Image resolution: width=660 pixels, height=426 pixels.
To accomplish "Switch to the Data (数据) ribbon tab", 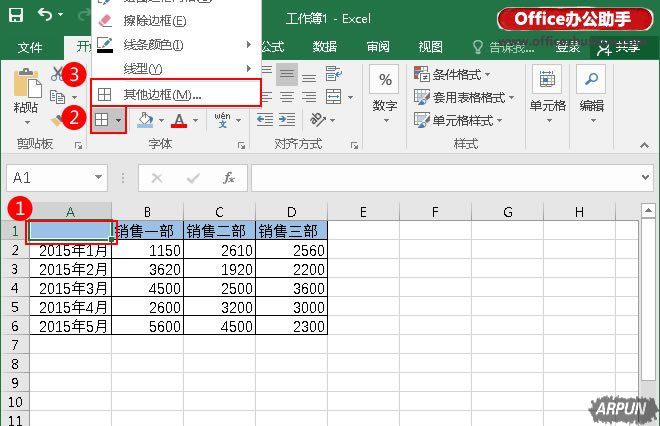I will click(324, 47).
